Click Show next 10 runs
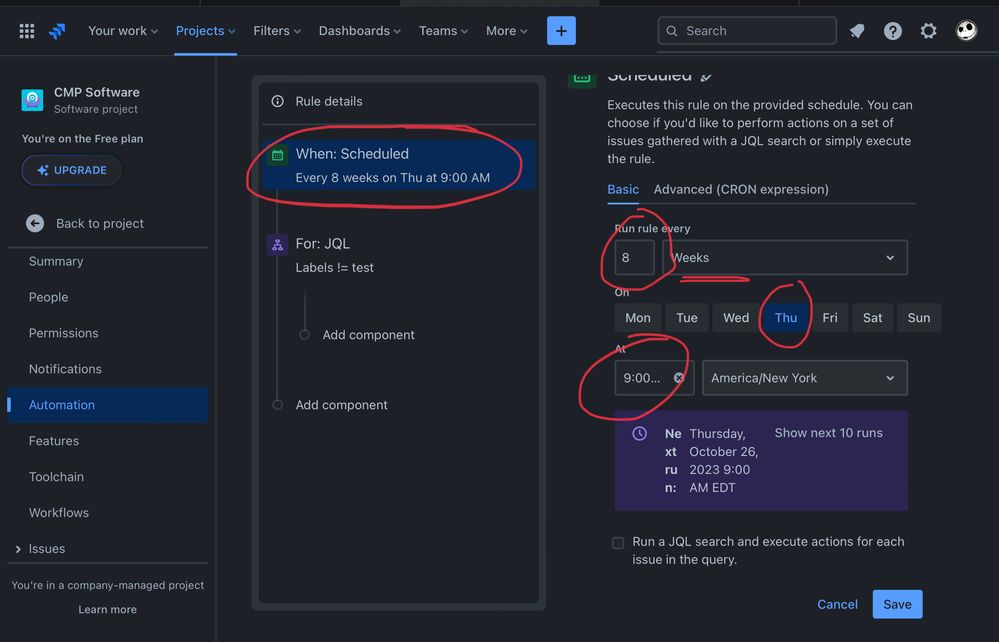The width and height of the screenshot is (999, 642). click(x=828, y=433)
